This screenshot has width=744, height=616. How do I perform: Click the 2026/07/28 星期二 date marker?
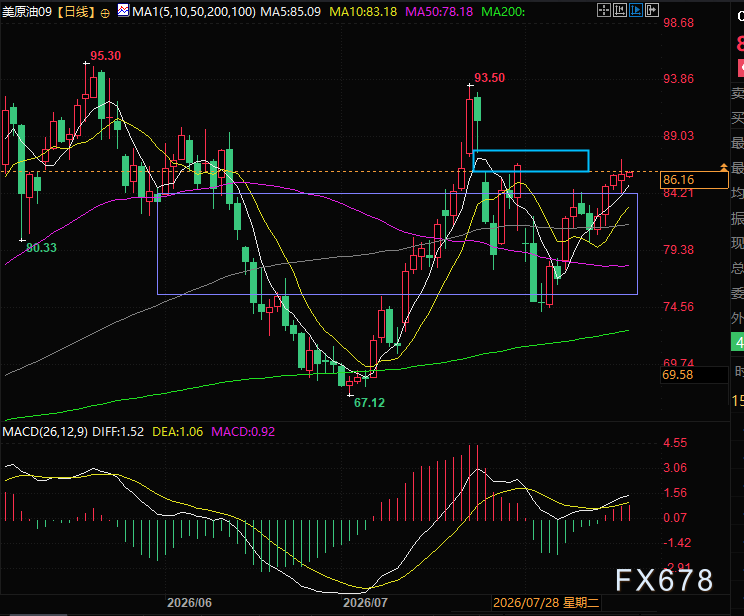click(x=546, y=603)
